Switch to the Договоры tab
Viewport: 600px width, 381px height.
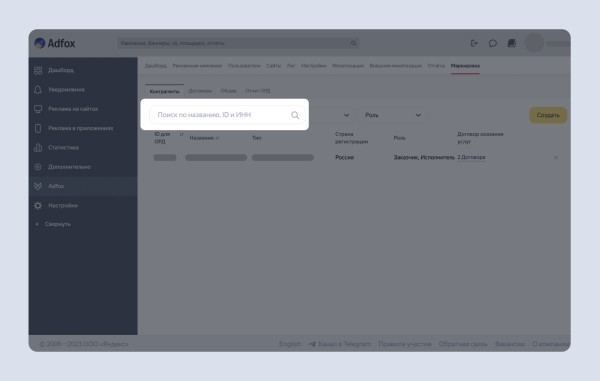click(200, 91)
